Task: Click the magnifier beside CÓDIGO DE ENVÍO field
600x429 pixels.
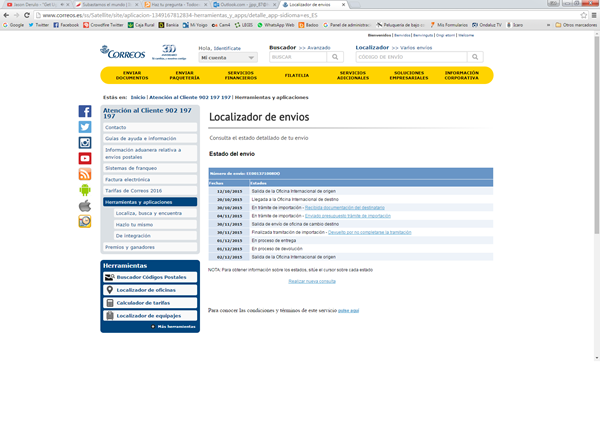Action: (475, 57)
